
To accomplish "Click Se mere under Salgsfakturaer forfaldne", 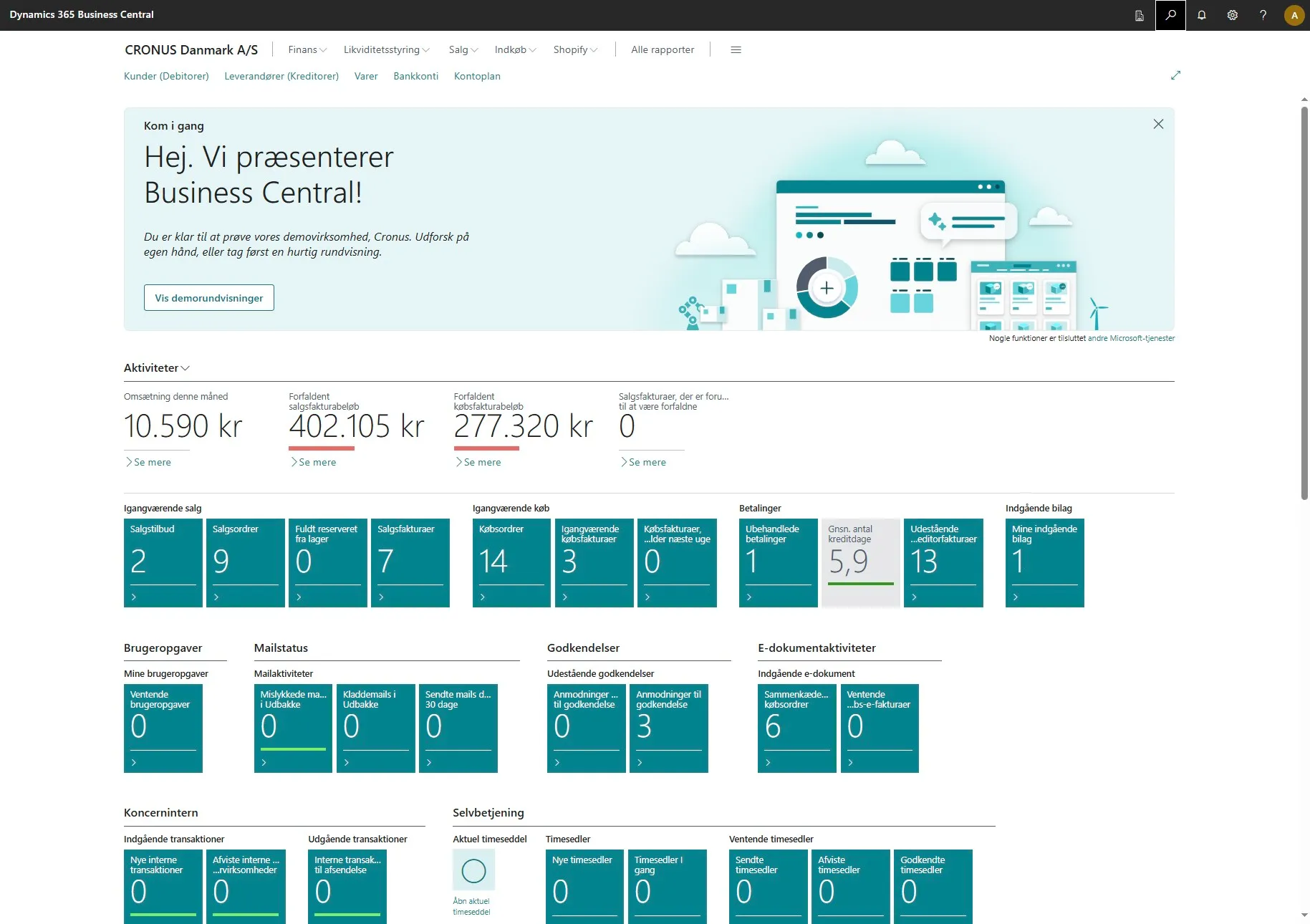I will [x=644, y=462].
